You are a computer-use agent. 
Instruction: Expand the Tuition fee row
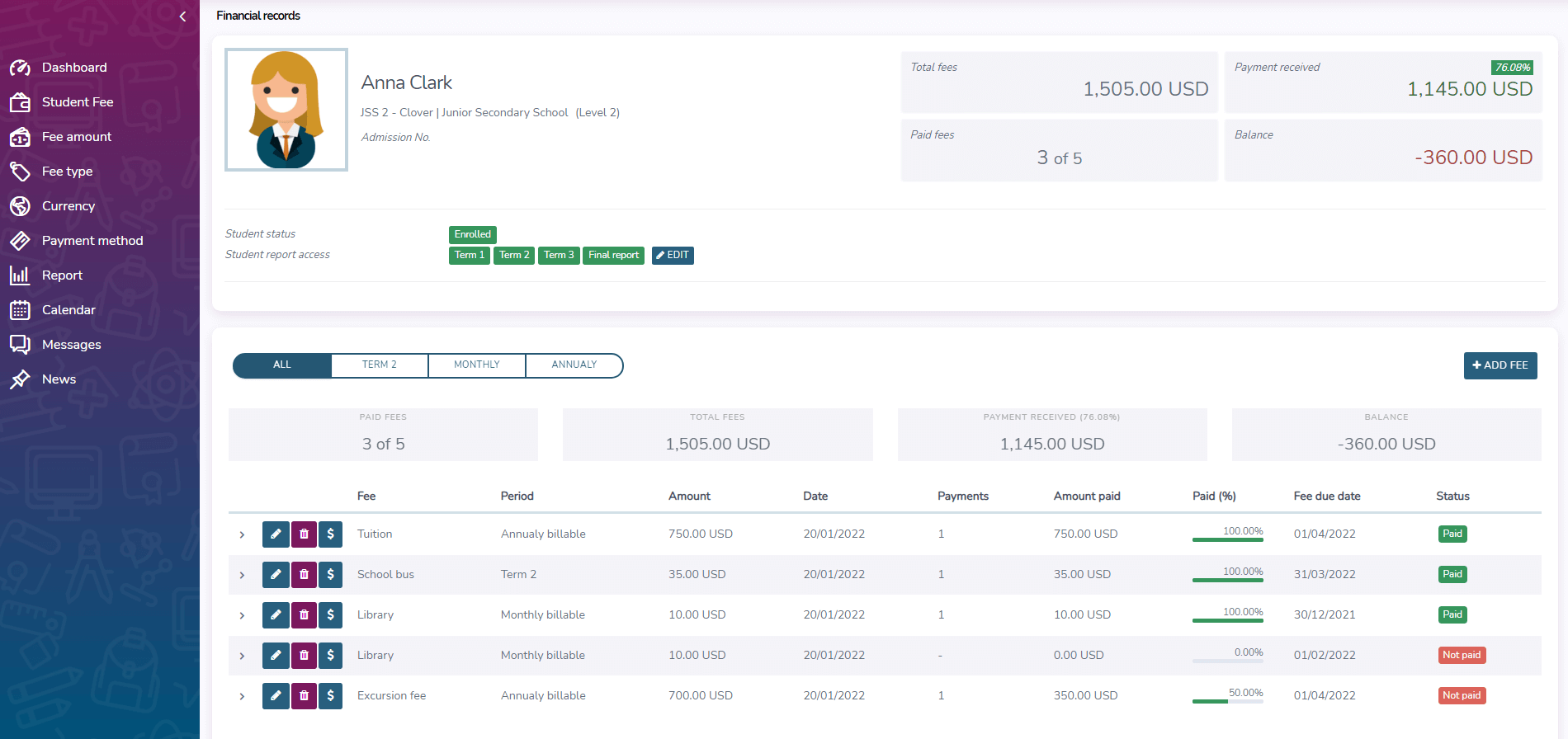[x=242, y=535]
